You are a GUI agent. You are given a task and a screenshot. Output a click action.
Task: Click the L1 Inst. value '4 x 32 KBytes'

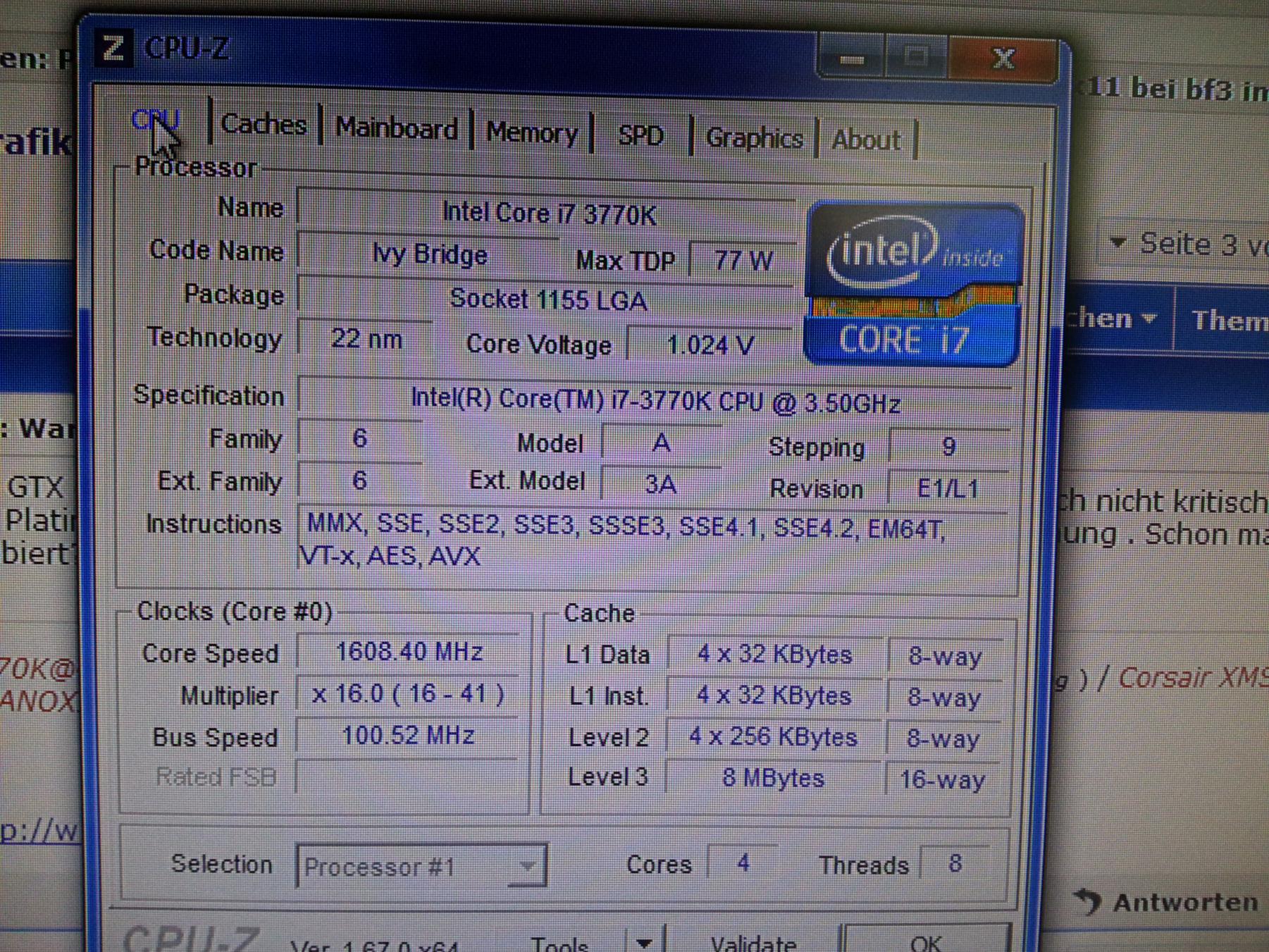coord(773,696)
